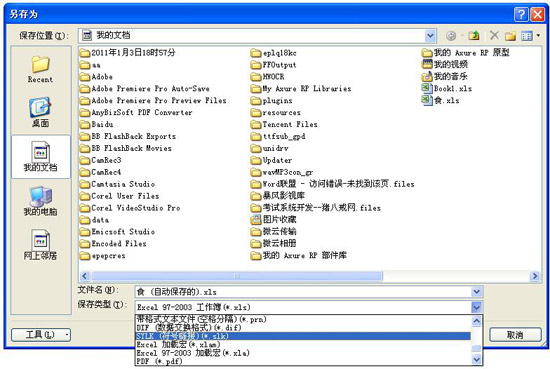Click file type list scroll up arrow
This screenshot has height=369, width=550.
476,321
